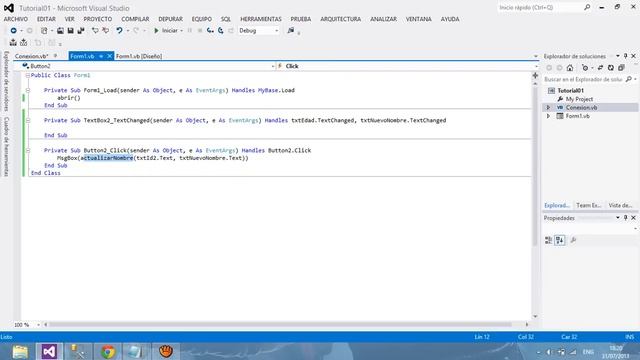Select the My Project tree item

[x=579, y=99]
